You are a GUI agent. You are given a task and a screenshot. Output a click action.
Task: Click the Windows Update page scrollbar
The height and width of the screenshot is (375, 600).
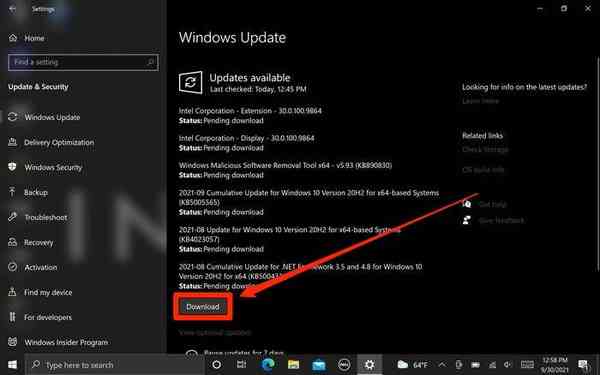(x=598, y=163)
